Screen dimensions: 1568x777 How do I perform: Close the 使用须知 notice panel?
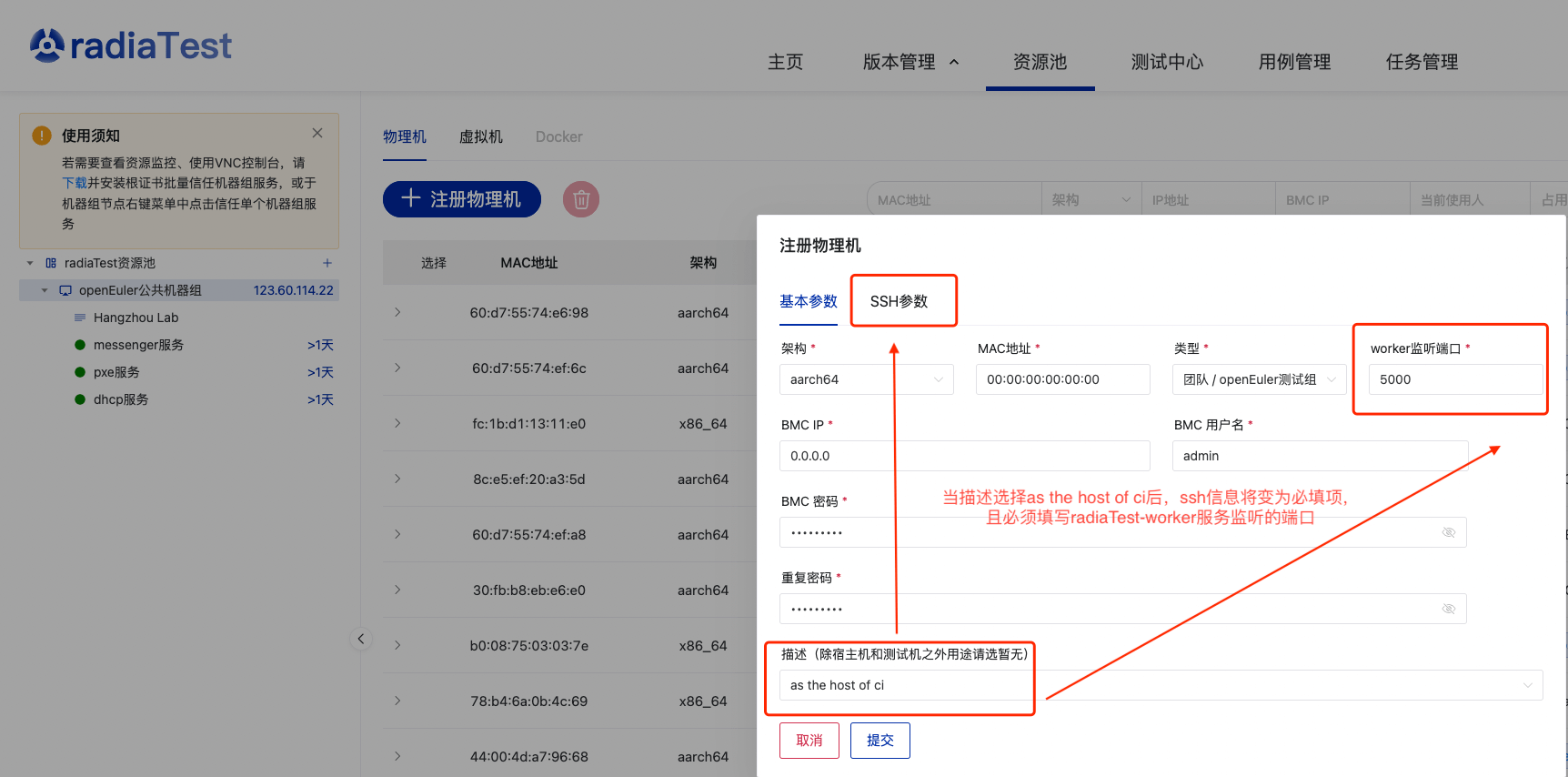point(317,133)
